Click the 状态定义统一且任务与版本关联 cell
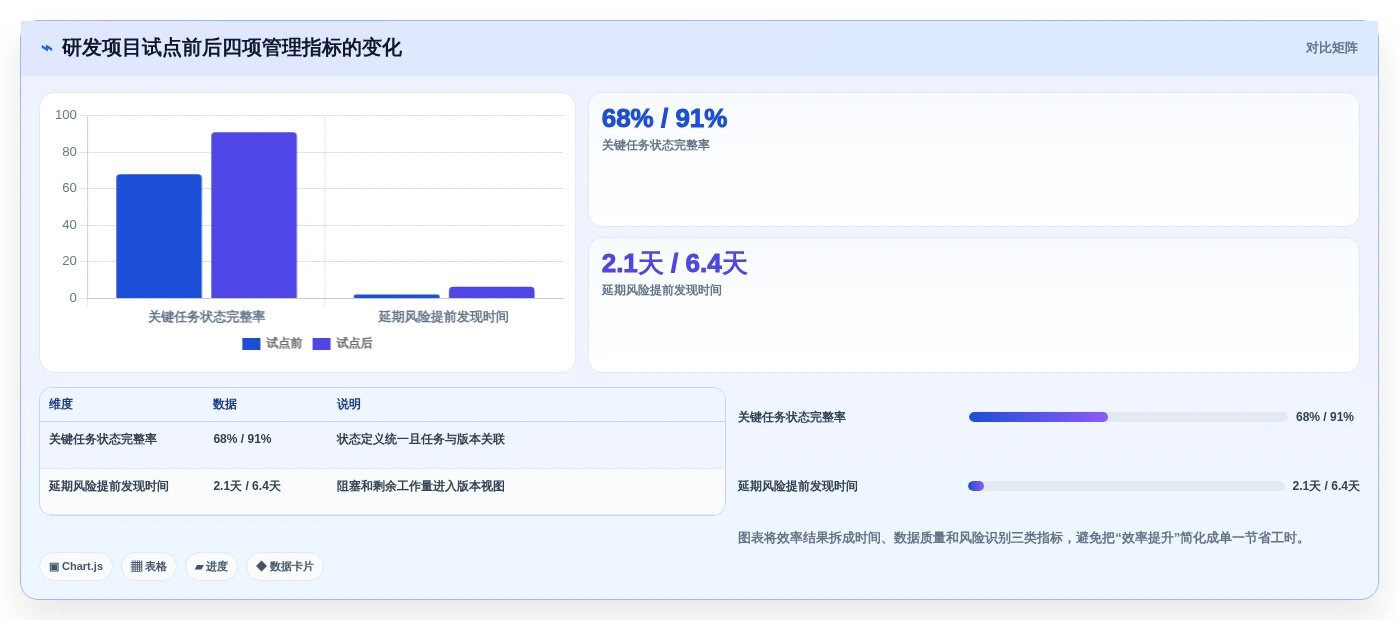This screenshot has height=620, width=1399. click(421, 439)
